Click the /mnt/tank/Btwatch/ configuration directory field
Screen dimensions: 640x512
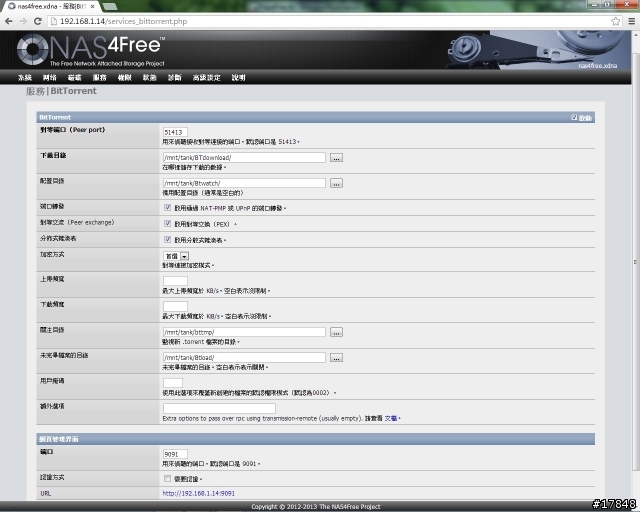[244, 183]
